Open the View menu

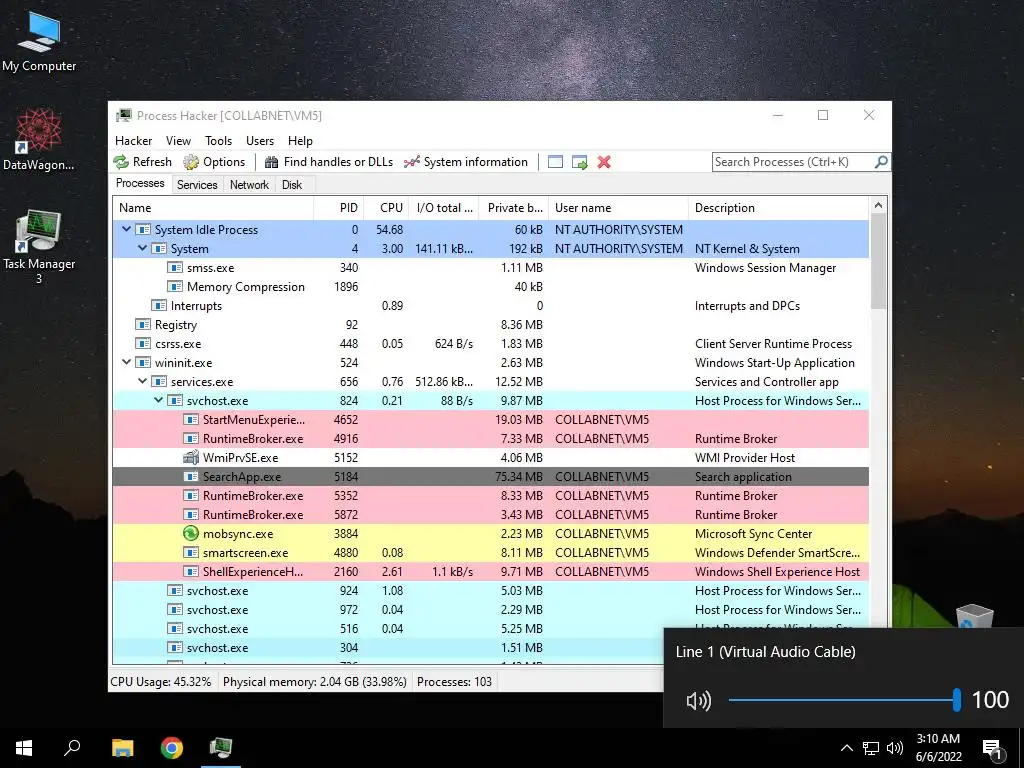tap(178, 140)
